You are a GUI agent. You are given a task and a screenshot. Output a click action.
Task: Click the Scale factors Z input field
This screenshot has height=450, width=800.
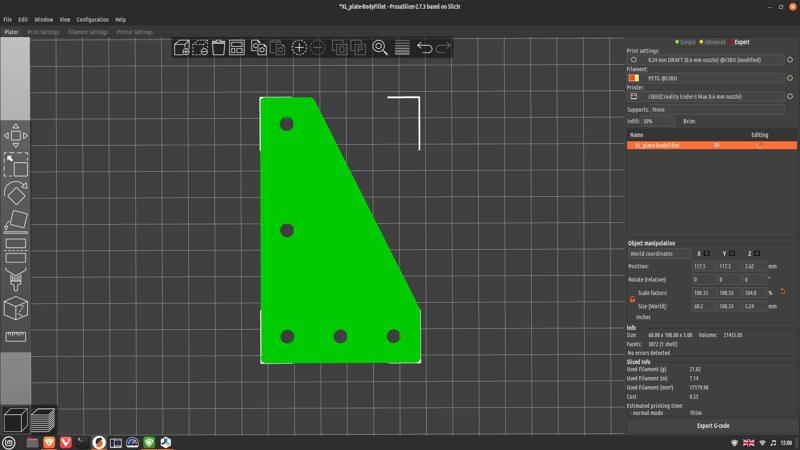pos(755,293)
